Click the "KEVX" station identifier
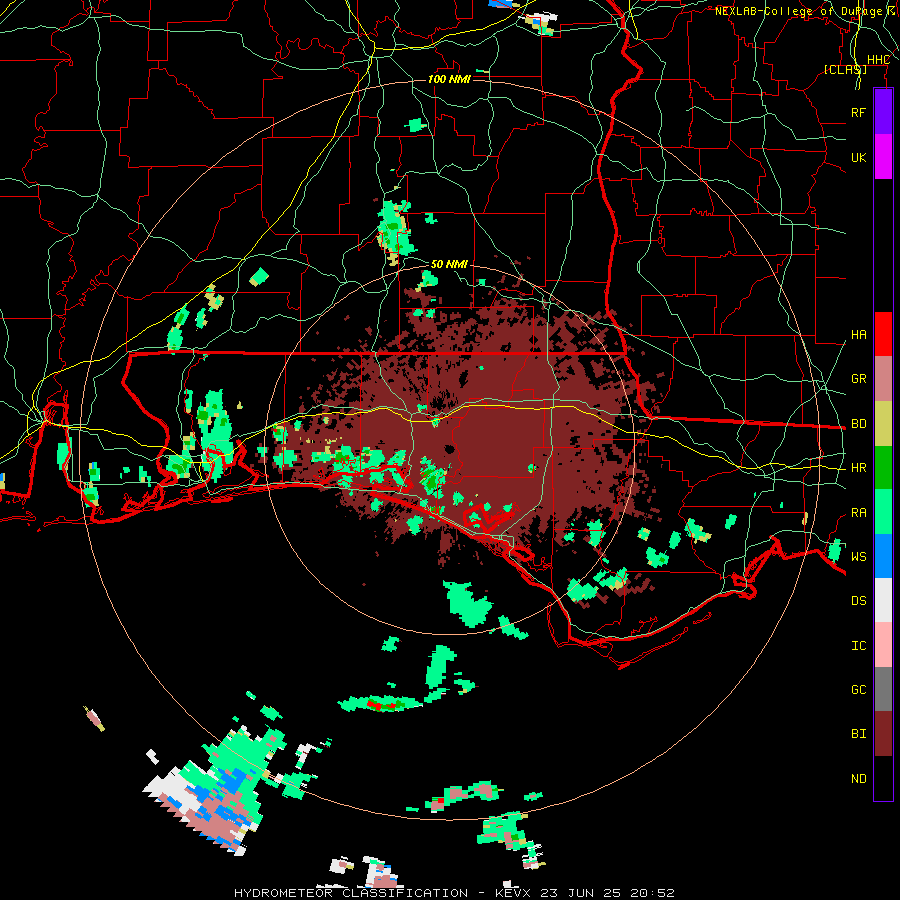Viewport: 900px width, 900px height. [515, 893]
